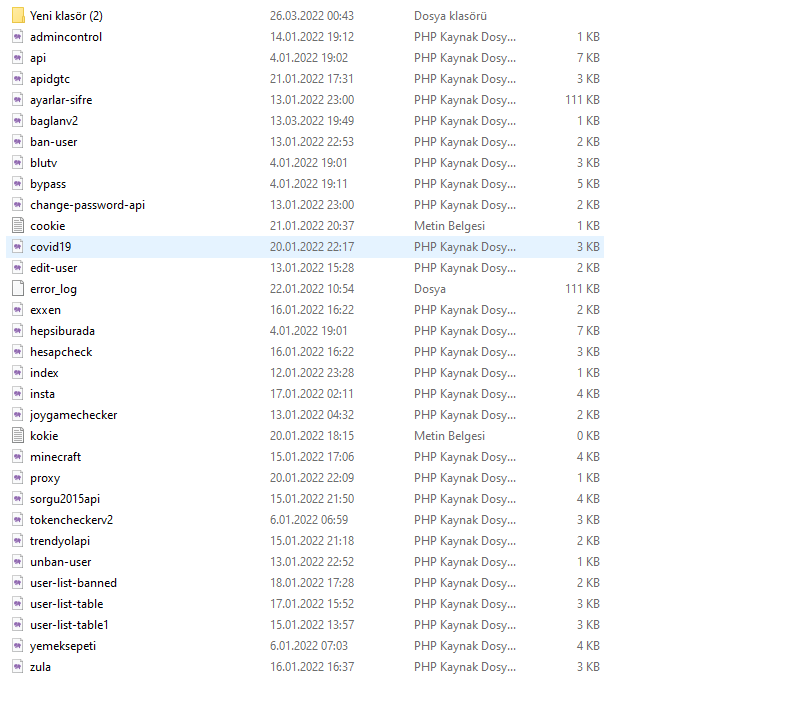This screenshot has width=807, height=723.
Task: Click the date '16.01.2022 16:37' of zula
Action: [312, 666]
